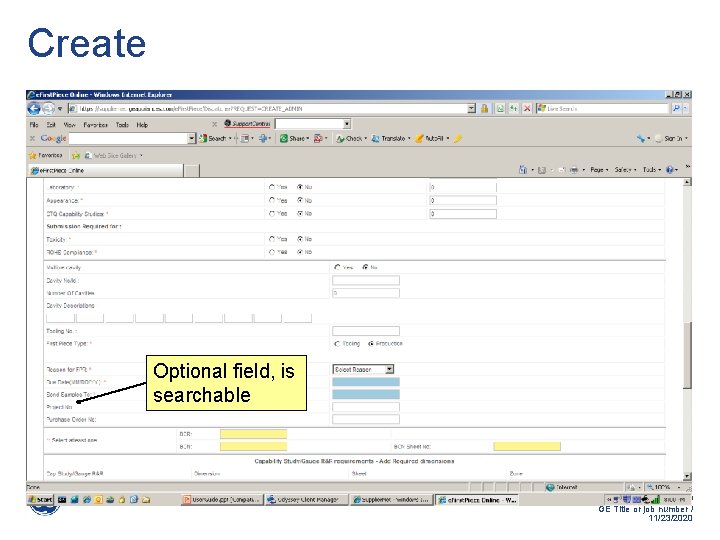
Task: Click the browser Back arrow button
Action: [x=34, y=108]
